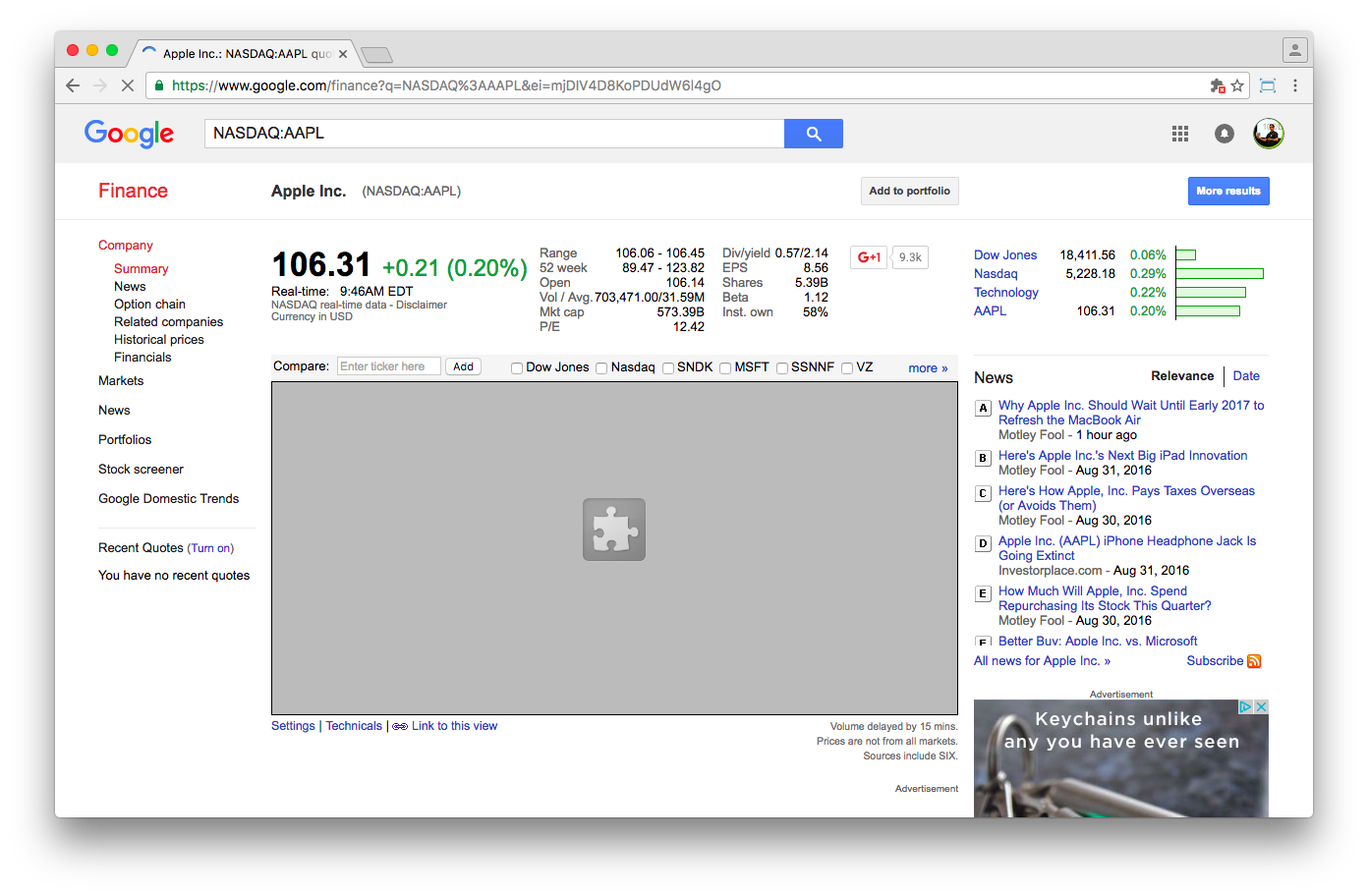Open the Dow Jones index link
1368x896 pixels.
[x=1005, y=255]
